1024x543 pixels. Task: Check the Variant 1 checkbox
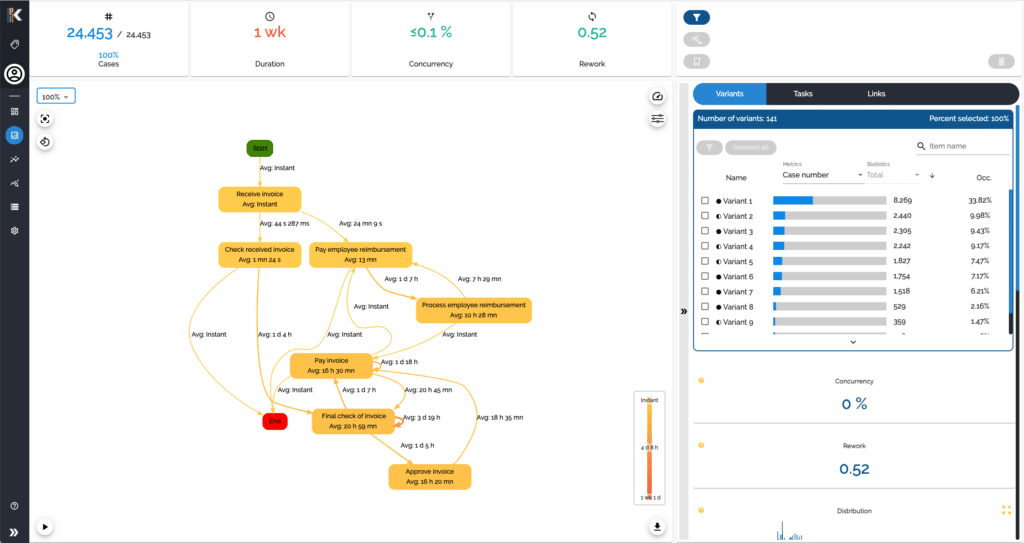(705, 201)
